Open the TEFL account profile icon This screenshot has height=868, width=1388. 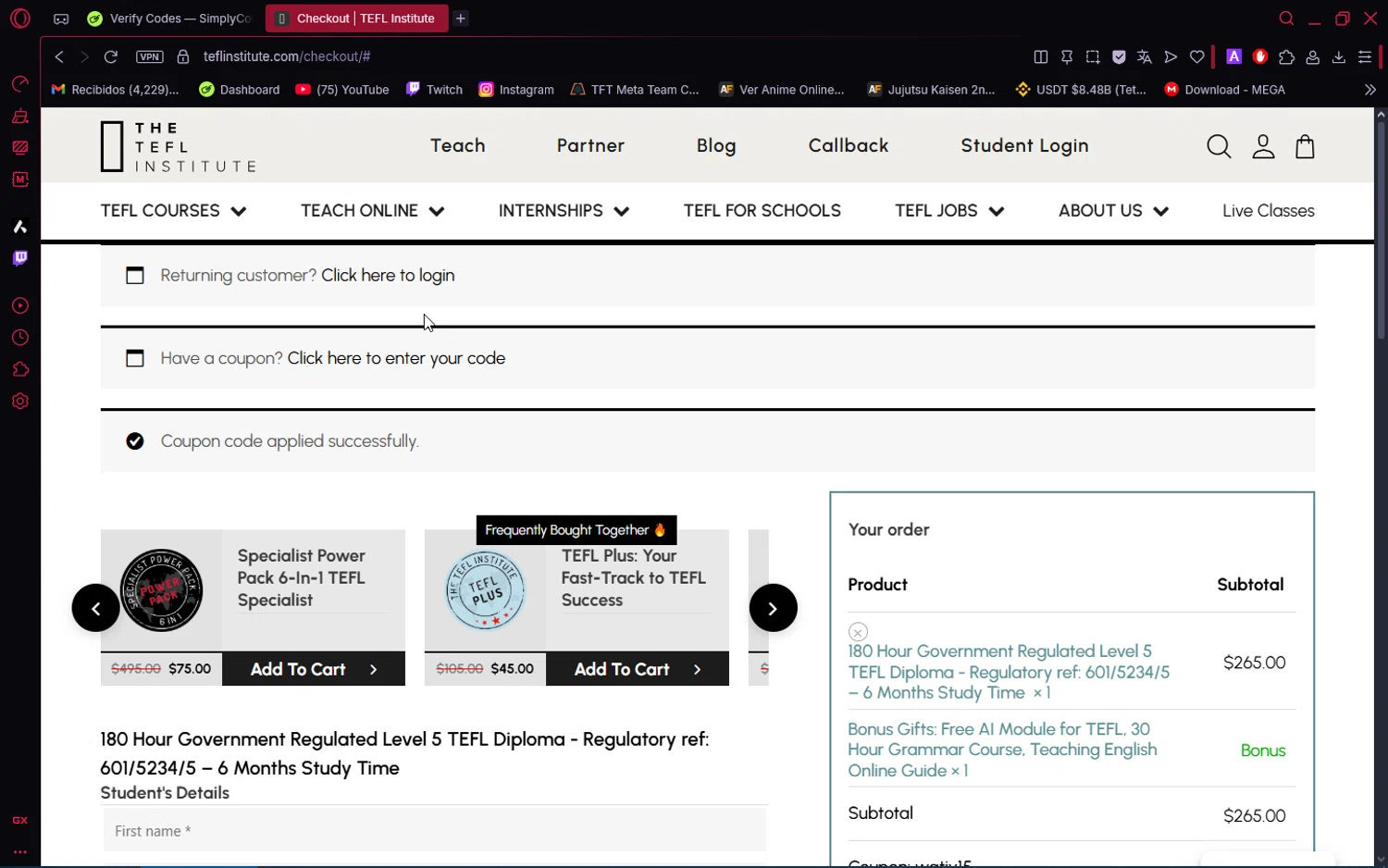1263,146
